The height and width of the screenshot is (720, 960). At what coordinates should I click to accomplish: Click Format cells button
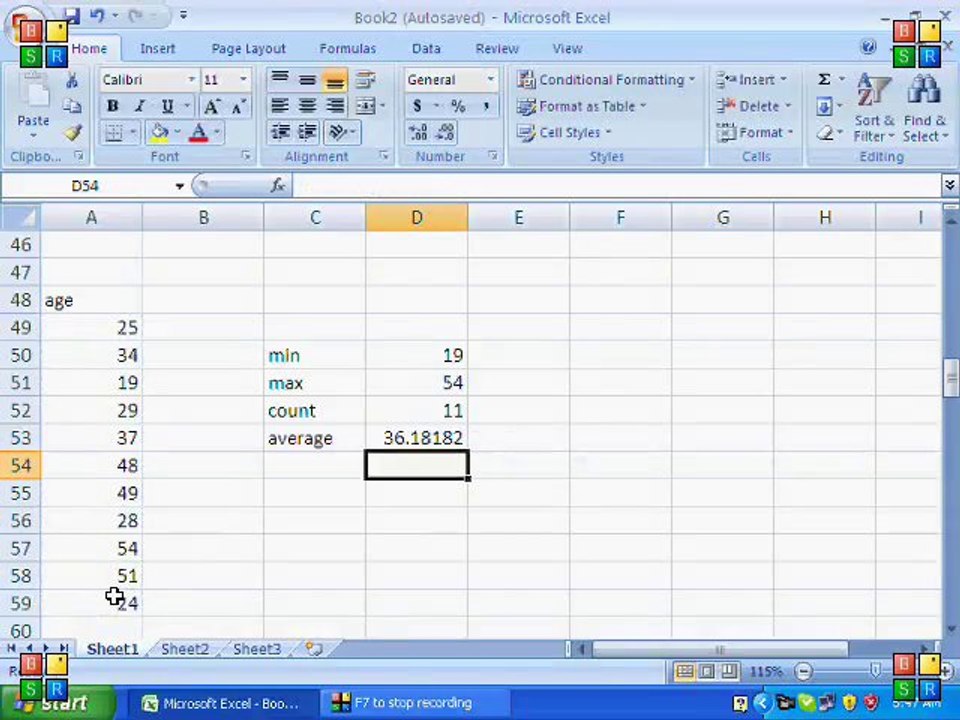coord(756,133)
